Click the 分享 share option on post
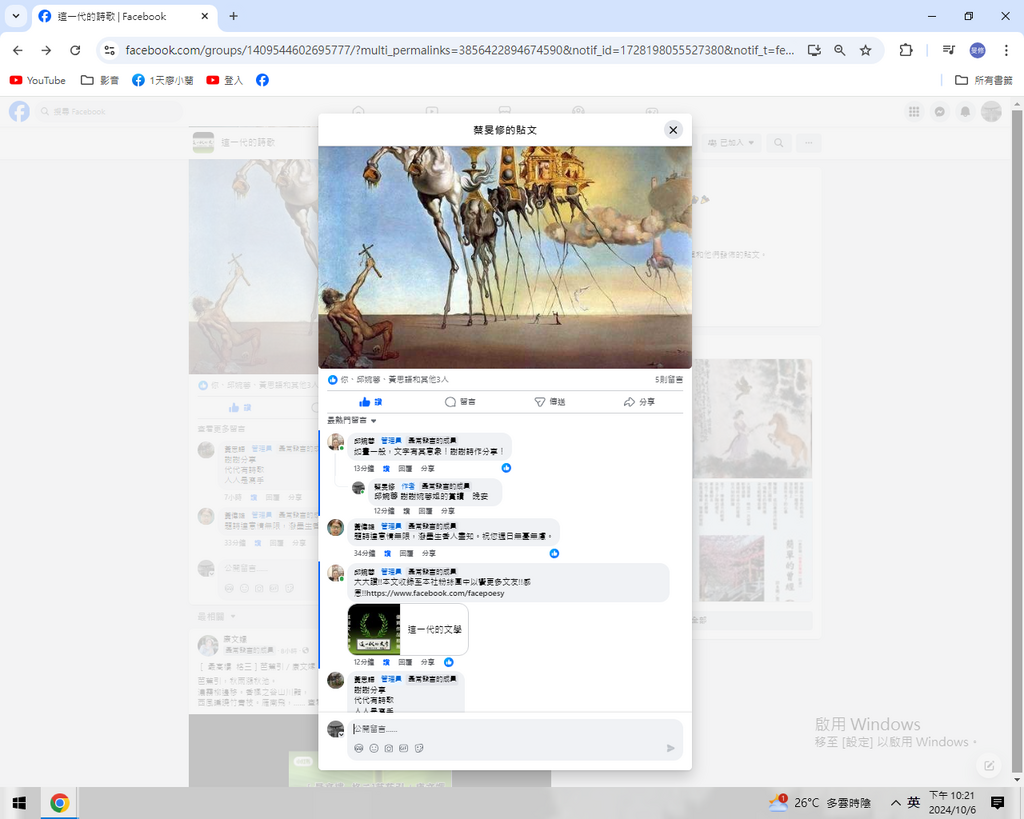This screenshot has height=819, width=1024. pos(639,402)
